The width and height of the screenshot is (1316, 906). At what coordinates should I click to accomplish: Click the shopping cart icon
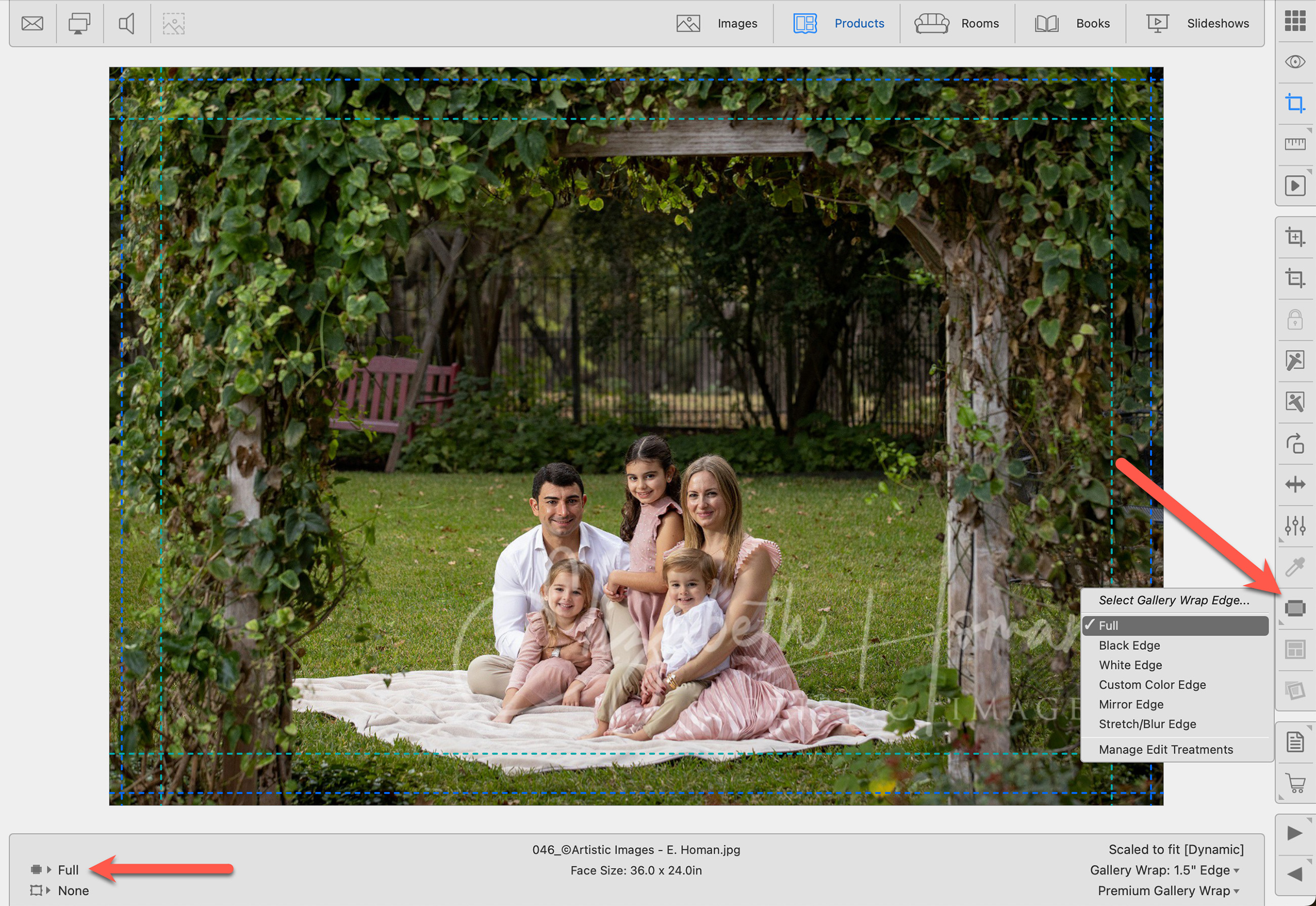1295,783
